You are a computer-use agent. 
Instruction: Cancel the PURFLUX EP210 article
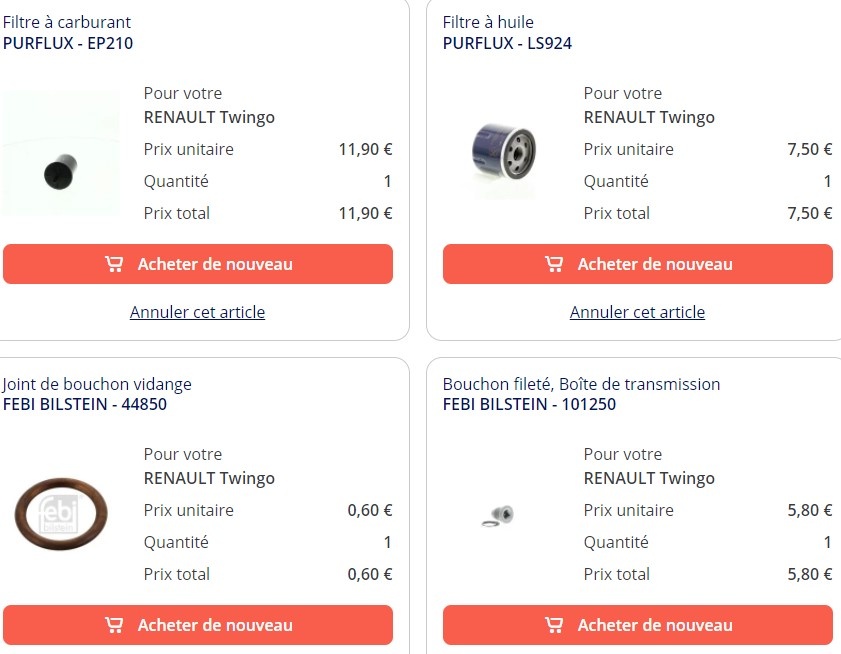[197, 312]
